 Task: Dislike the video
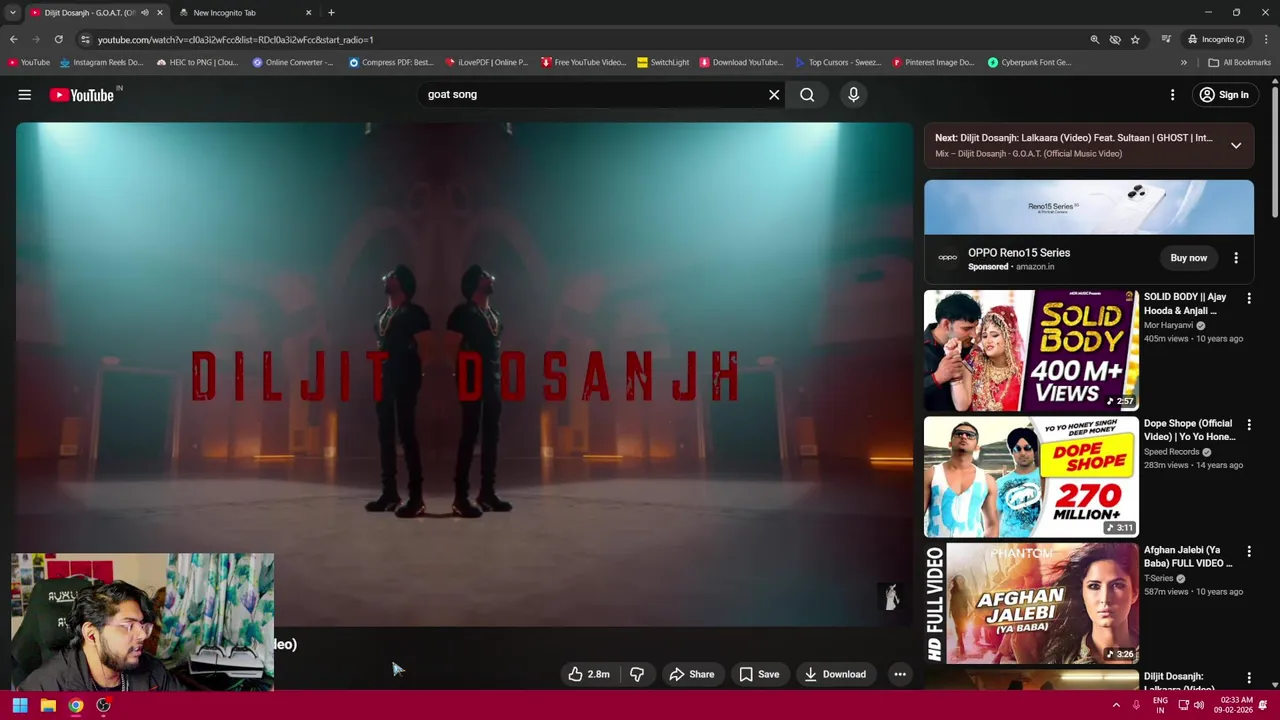[637, 674]
